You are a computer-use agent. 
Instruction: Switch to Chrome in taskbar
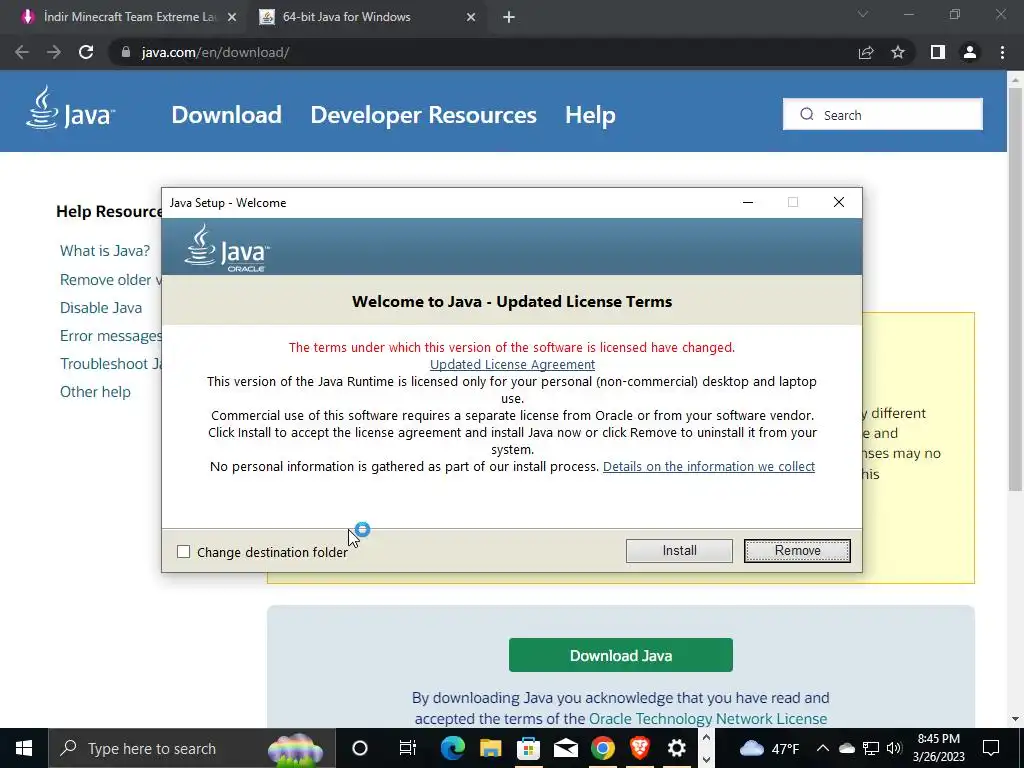(603, 748)
